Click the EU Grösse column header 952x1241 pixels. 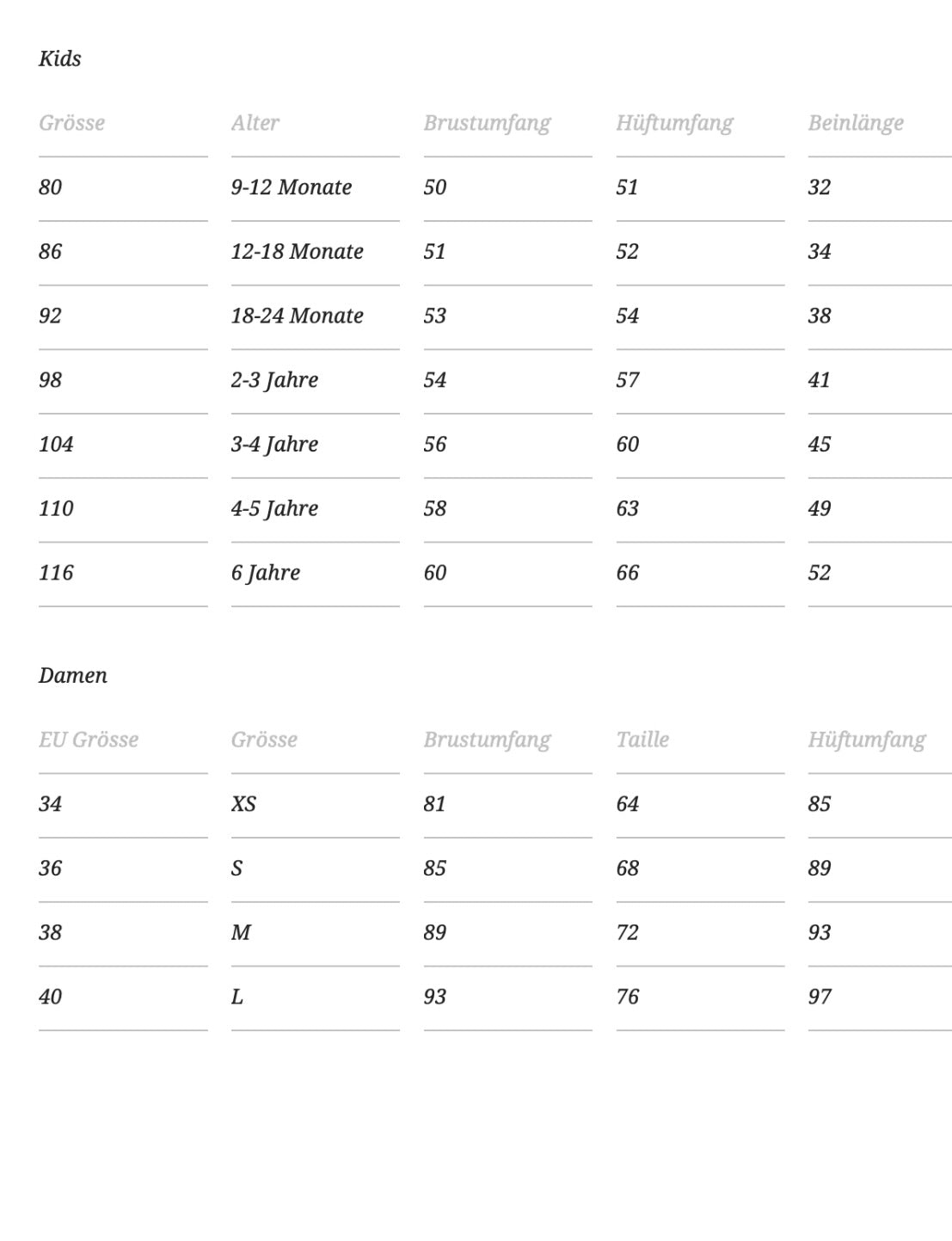89,740
